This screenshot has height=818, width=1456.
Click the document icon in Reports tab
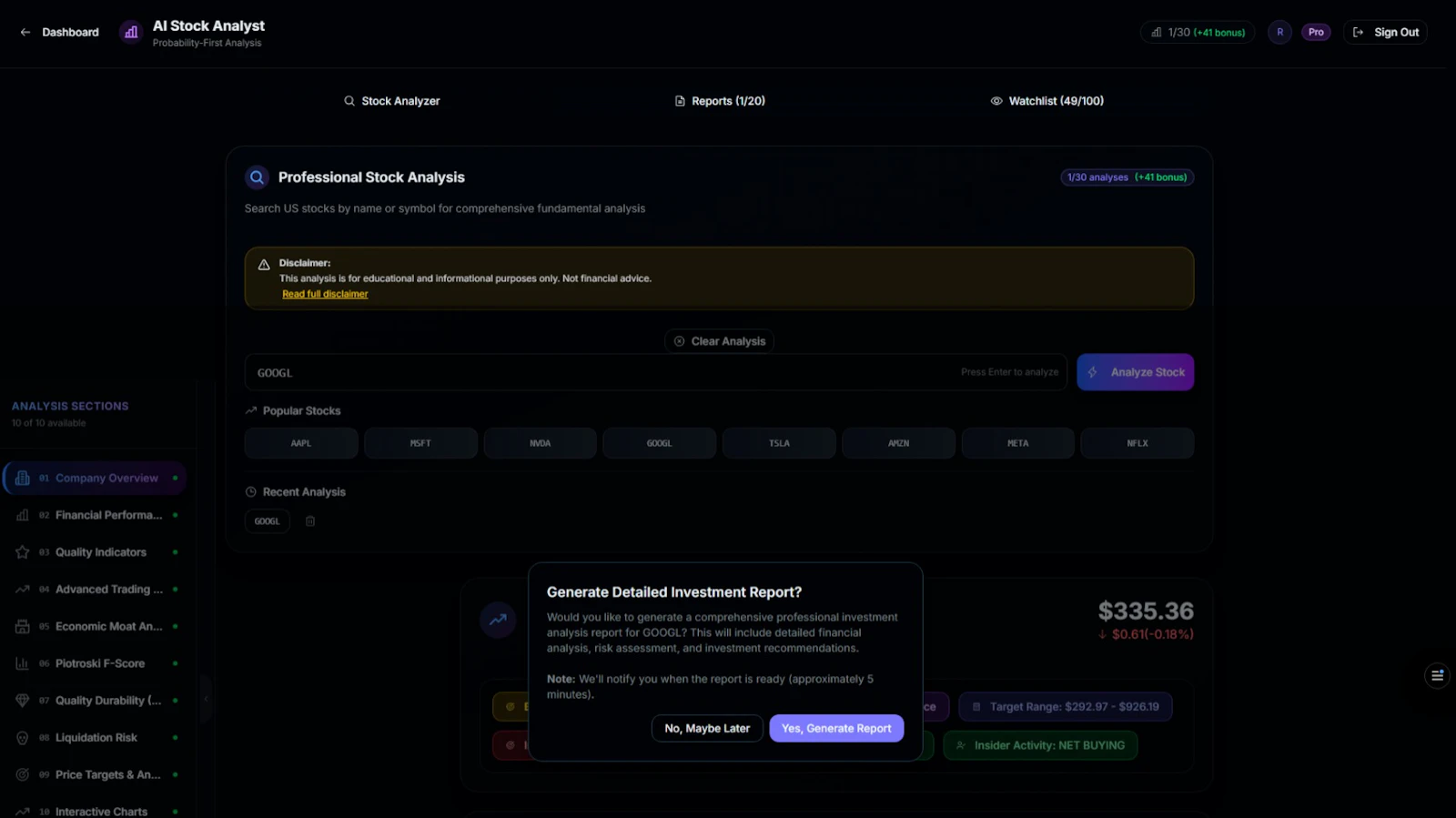(x=680, y=101)
